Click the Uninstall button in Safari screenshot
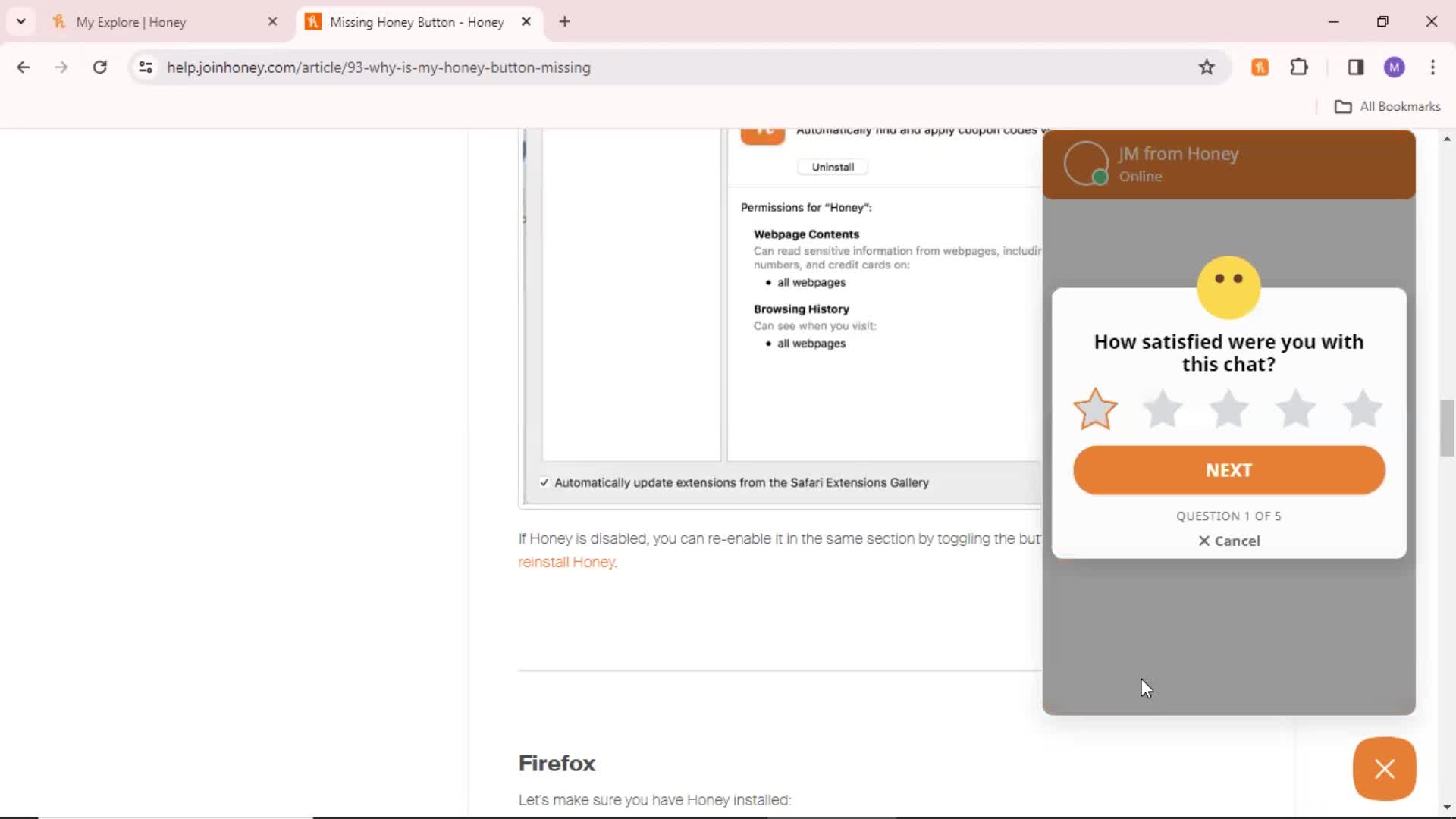This screenshot has width=1456, height=819. pos(833,167)
